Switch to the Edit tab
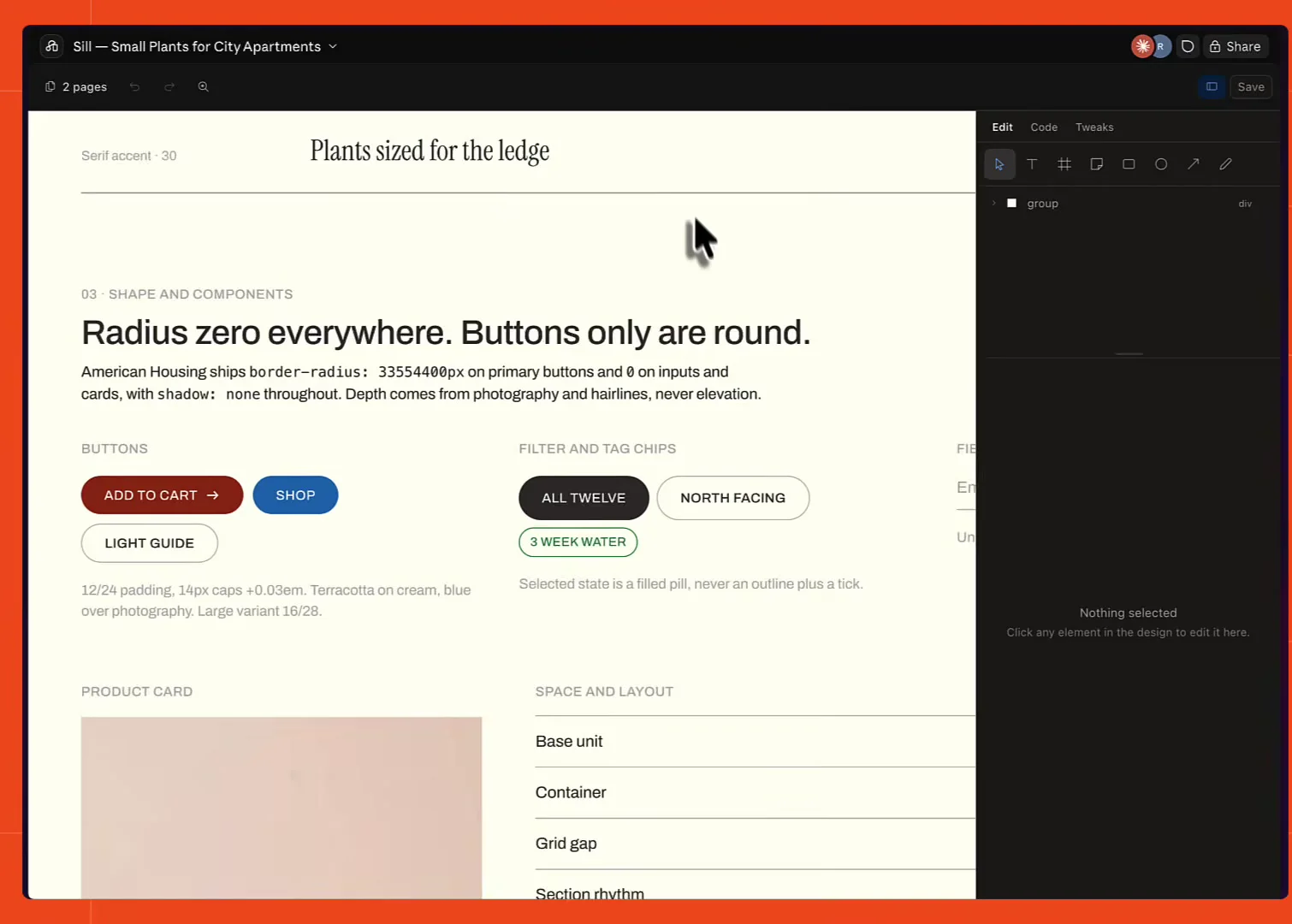Screen dimensions: 1292x924 [x=1002, y=127]
